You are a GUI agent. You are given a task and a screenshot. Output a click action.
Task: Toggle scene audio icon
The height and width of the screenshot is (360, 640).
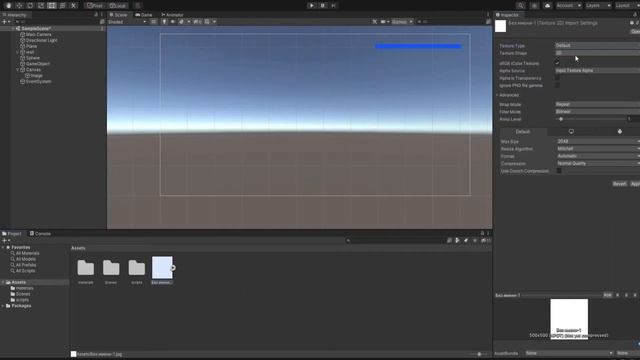tap(173, 22)
